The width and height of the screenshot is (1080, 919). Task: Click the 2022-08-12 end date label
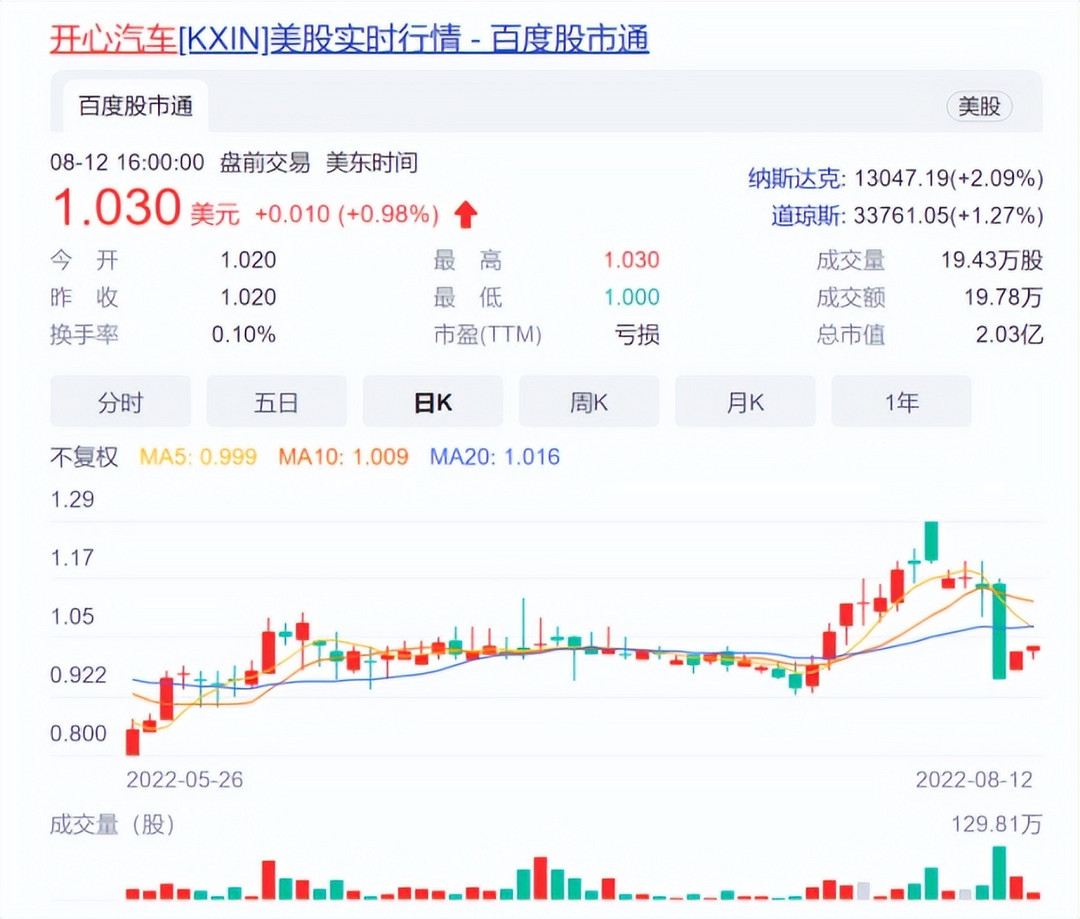974,780
